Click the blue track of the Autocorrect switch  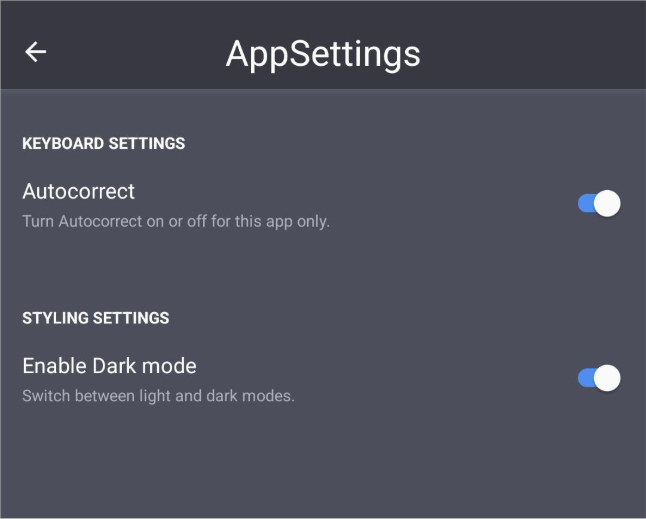[x=585, y=203]
